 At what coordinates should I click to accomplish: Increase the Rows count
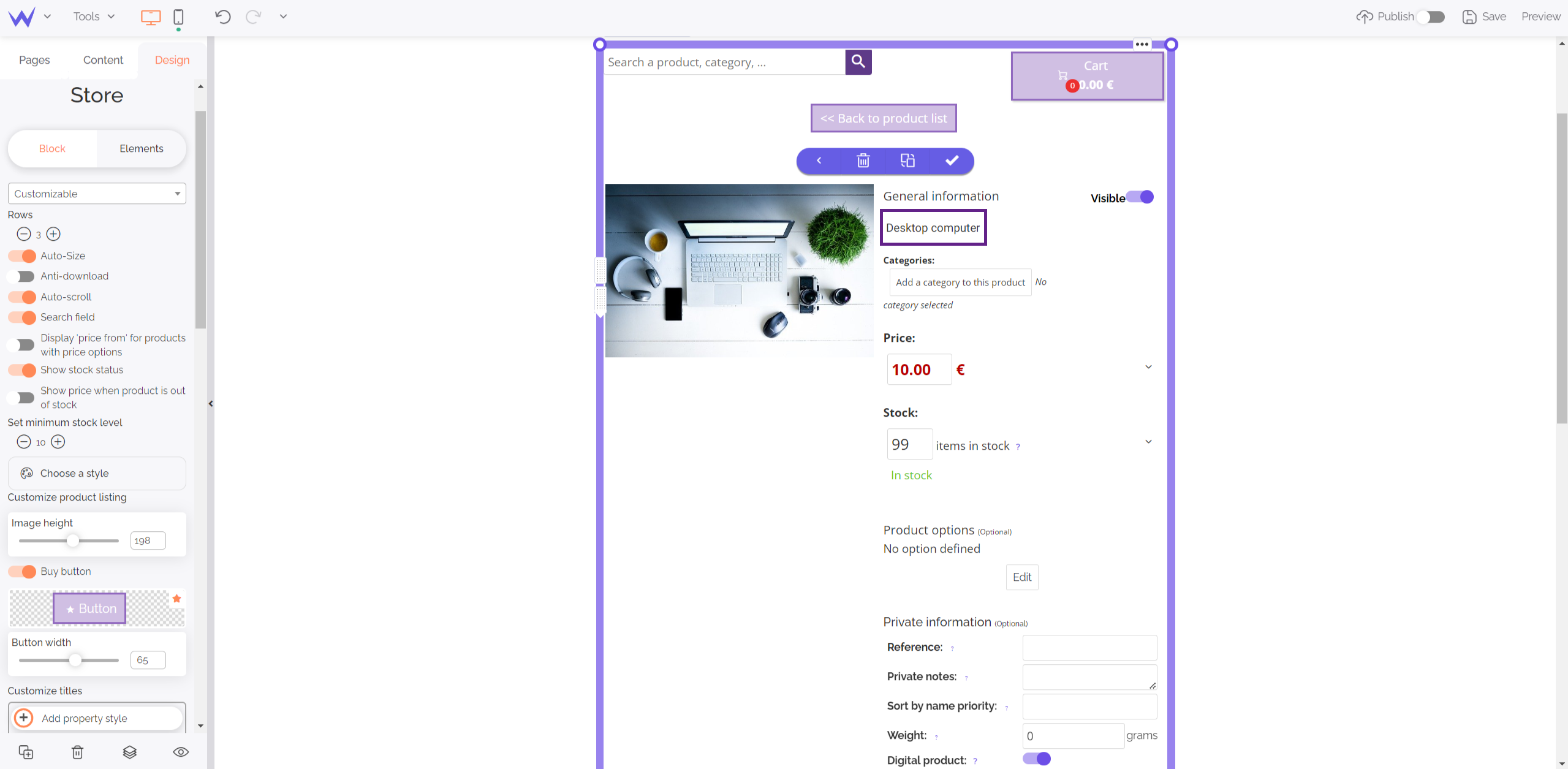point(53,234)
